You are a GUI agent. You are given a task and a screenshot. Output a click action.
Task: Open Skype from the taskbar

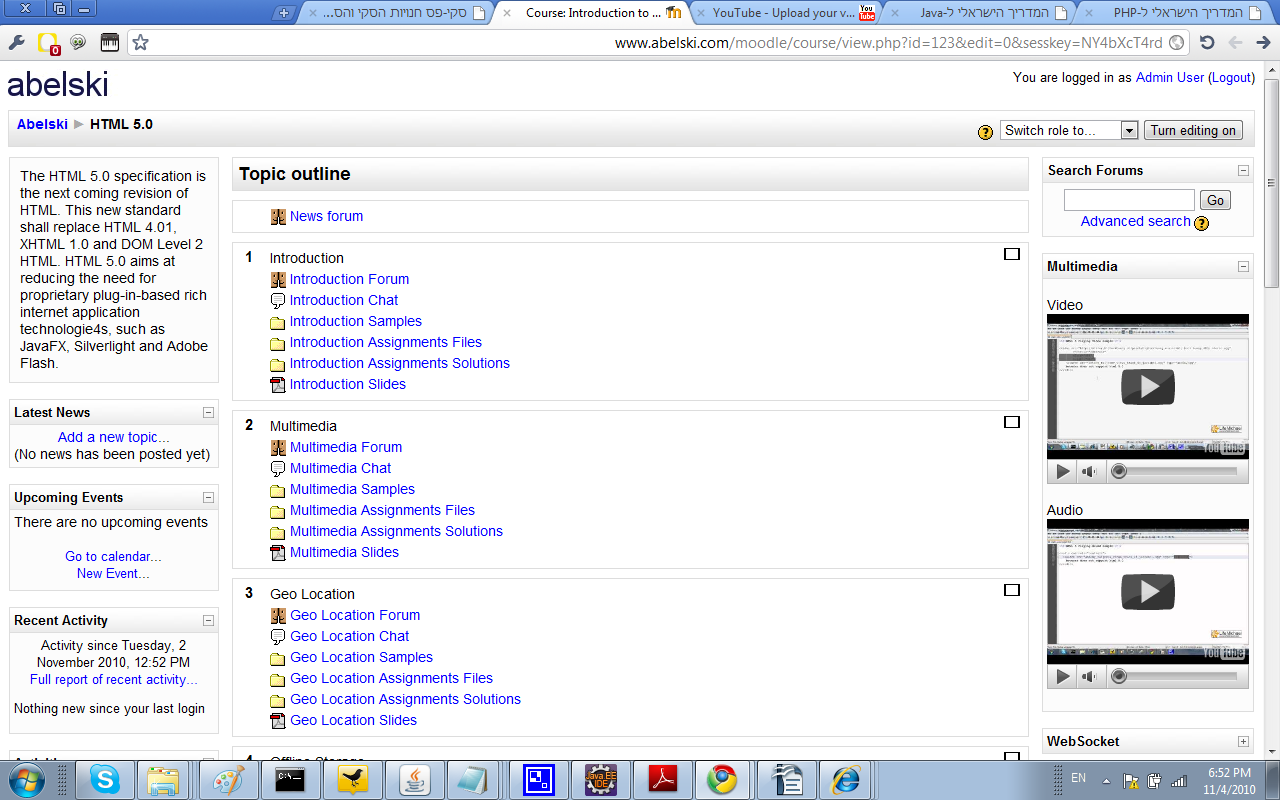pyautogui.click(x=104, y=779)
